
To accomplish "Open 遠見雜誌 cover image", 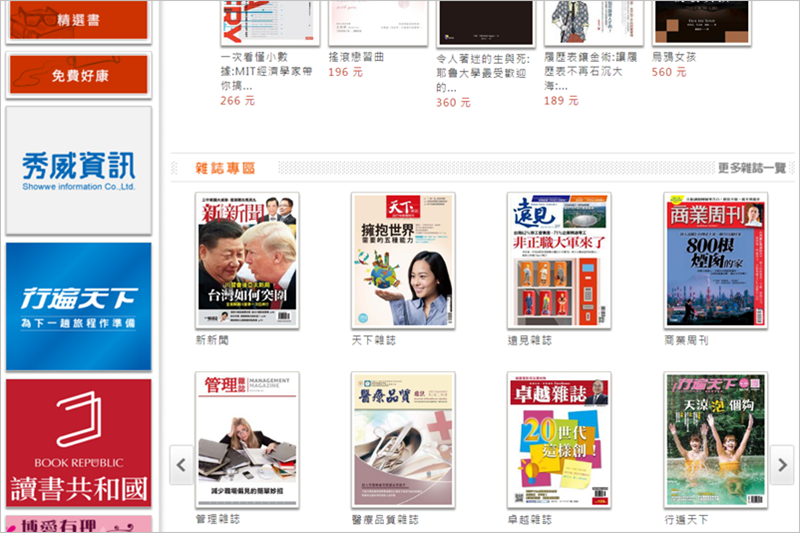I will [559, 260].
